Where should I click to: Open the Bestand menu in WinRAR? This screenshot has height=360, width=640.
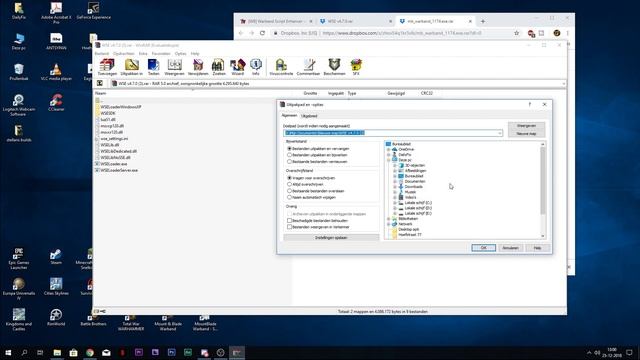[102, 53]
